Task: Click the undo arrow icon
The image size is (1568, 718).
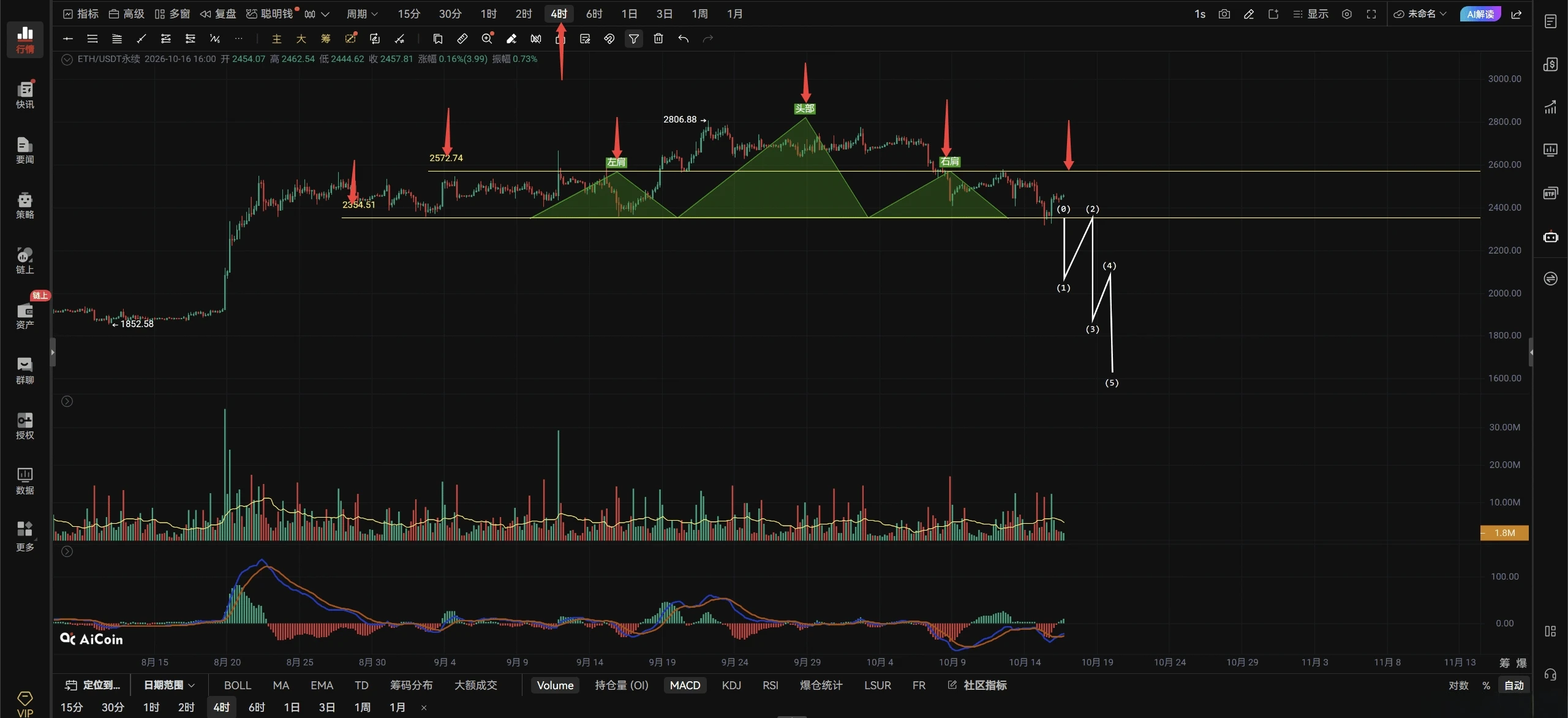Action: (684, 39)
